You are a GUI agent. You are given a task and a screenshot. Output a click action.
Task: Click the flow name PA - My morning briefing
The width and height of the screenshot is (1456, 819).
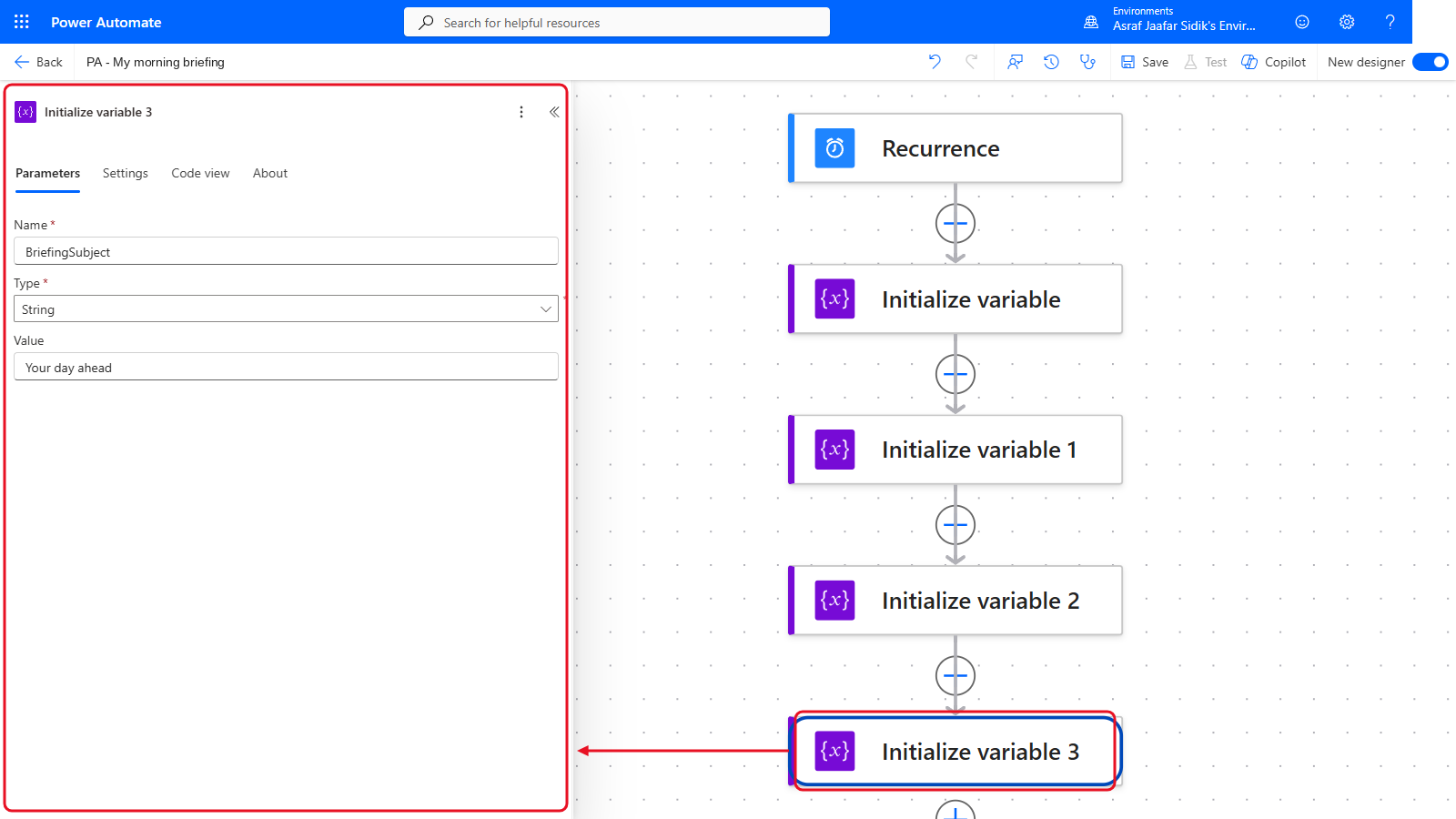[156, 62]
